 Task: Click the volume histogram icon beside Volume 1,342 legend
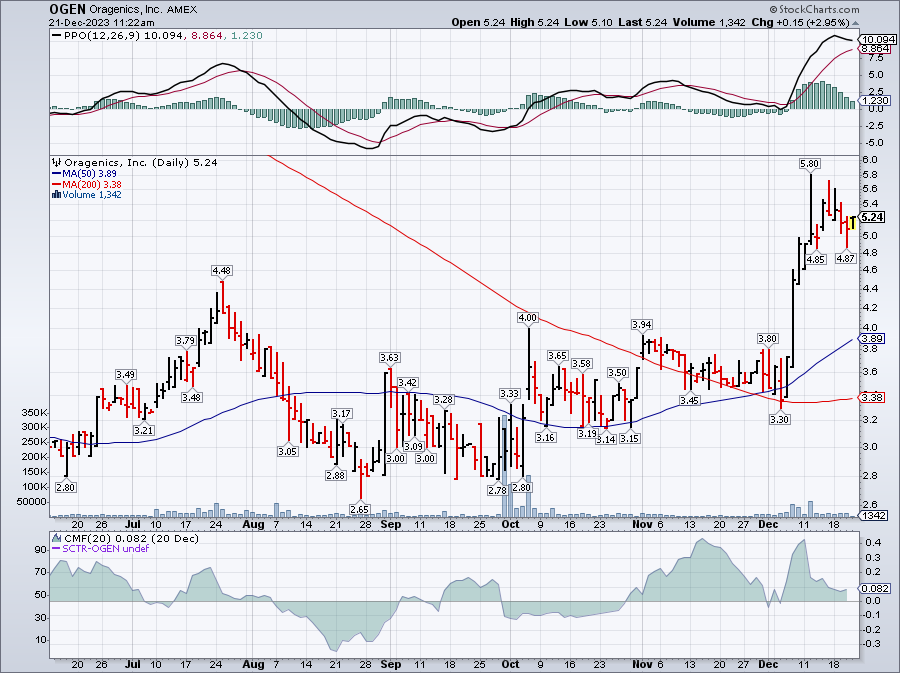point(56,194)
